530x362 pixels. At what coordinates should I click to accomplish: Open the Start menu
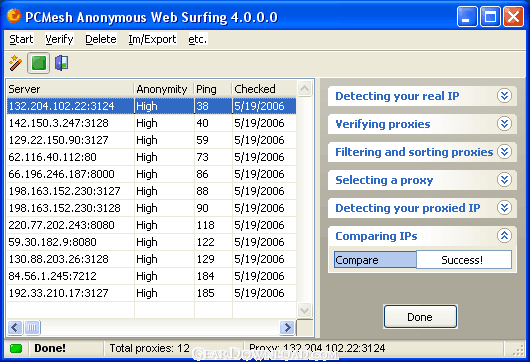(x=21, y=39)
